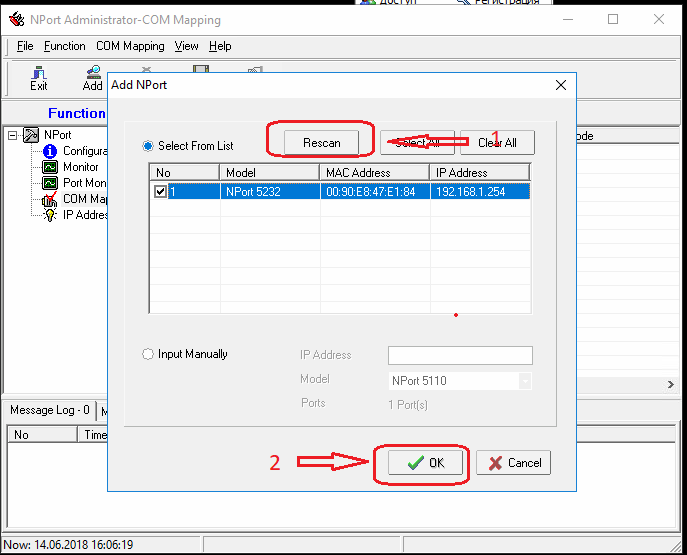Click the Add toolbar icon
This screenshot has width=687, height=555.
point(93,78)
